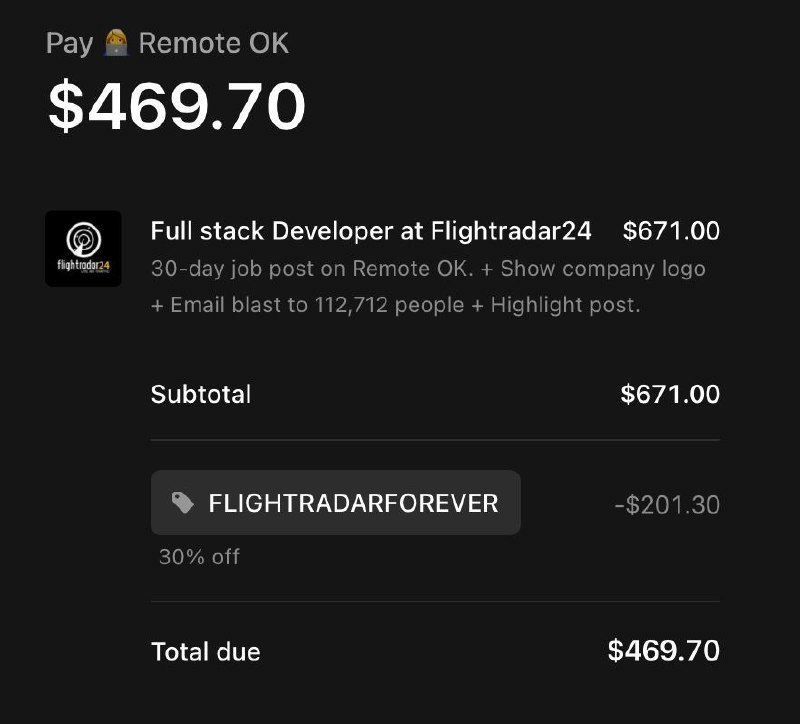800x724 pixels.
Task: Click the flightradar24 wordmark inside logo
Action: point(83,266)
